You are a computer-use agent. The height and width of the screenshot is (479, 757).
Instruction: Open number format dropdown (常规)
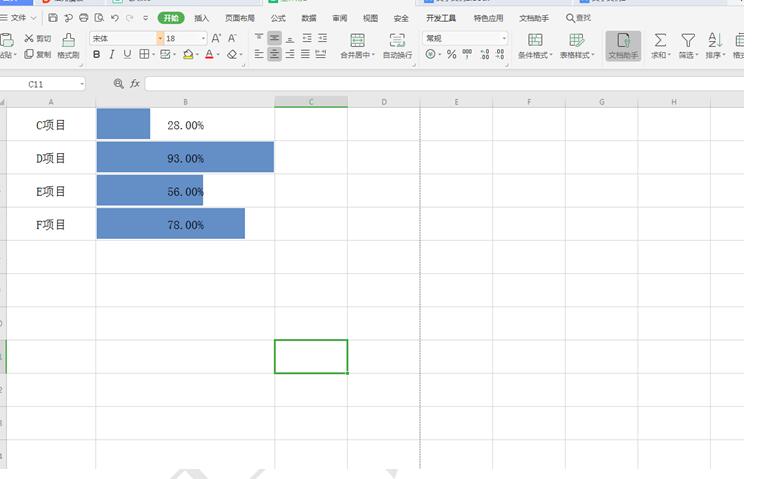[504, 38]
